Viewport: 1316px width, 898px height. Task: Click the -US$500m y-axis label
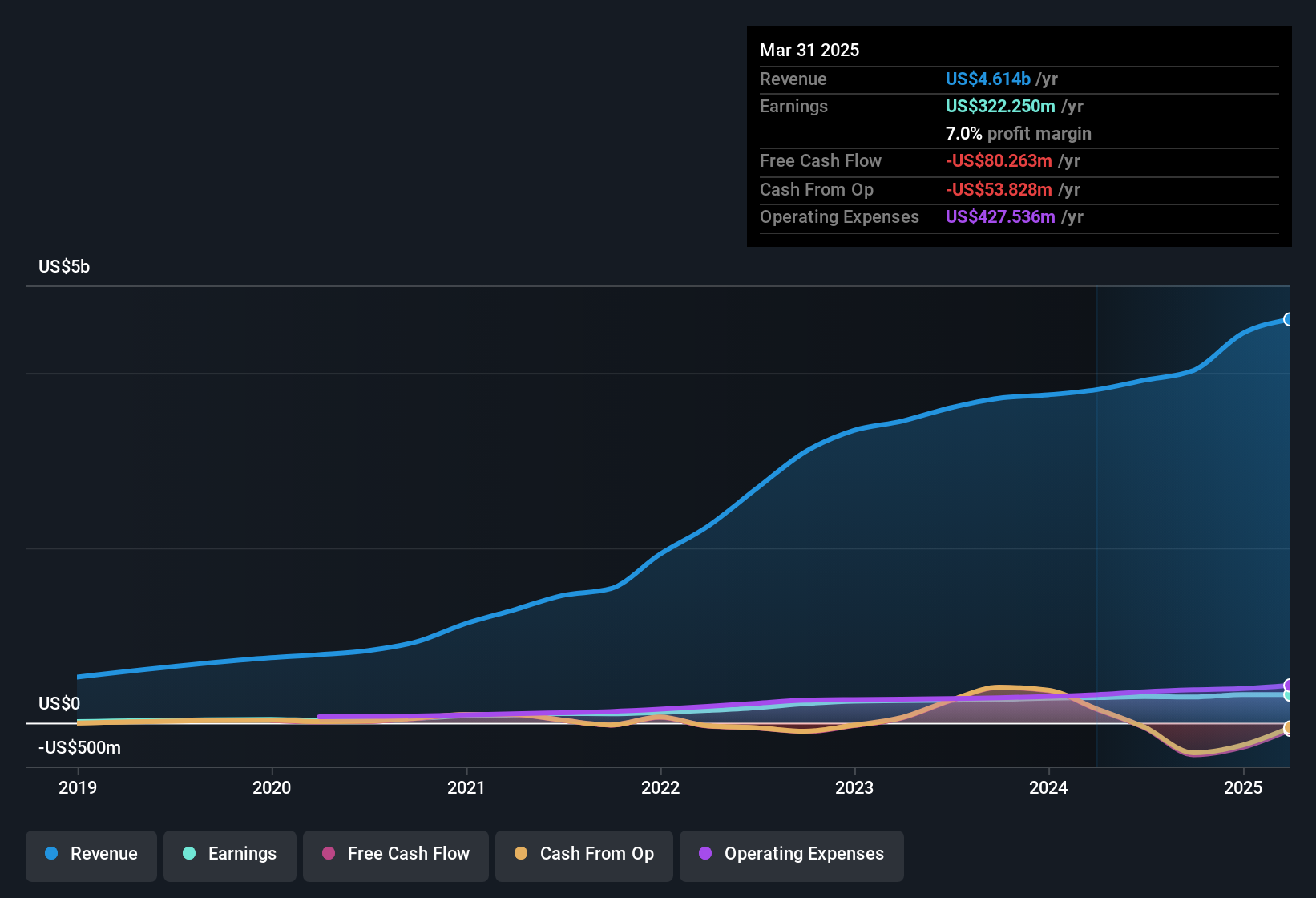pos(79,748)
